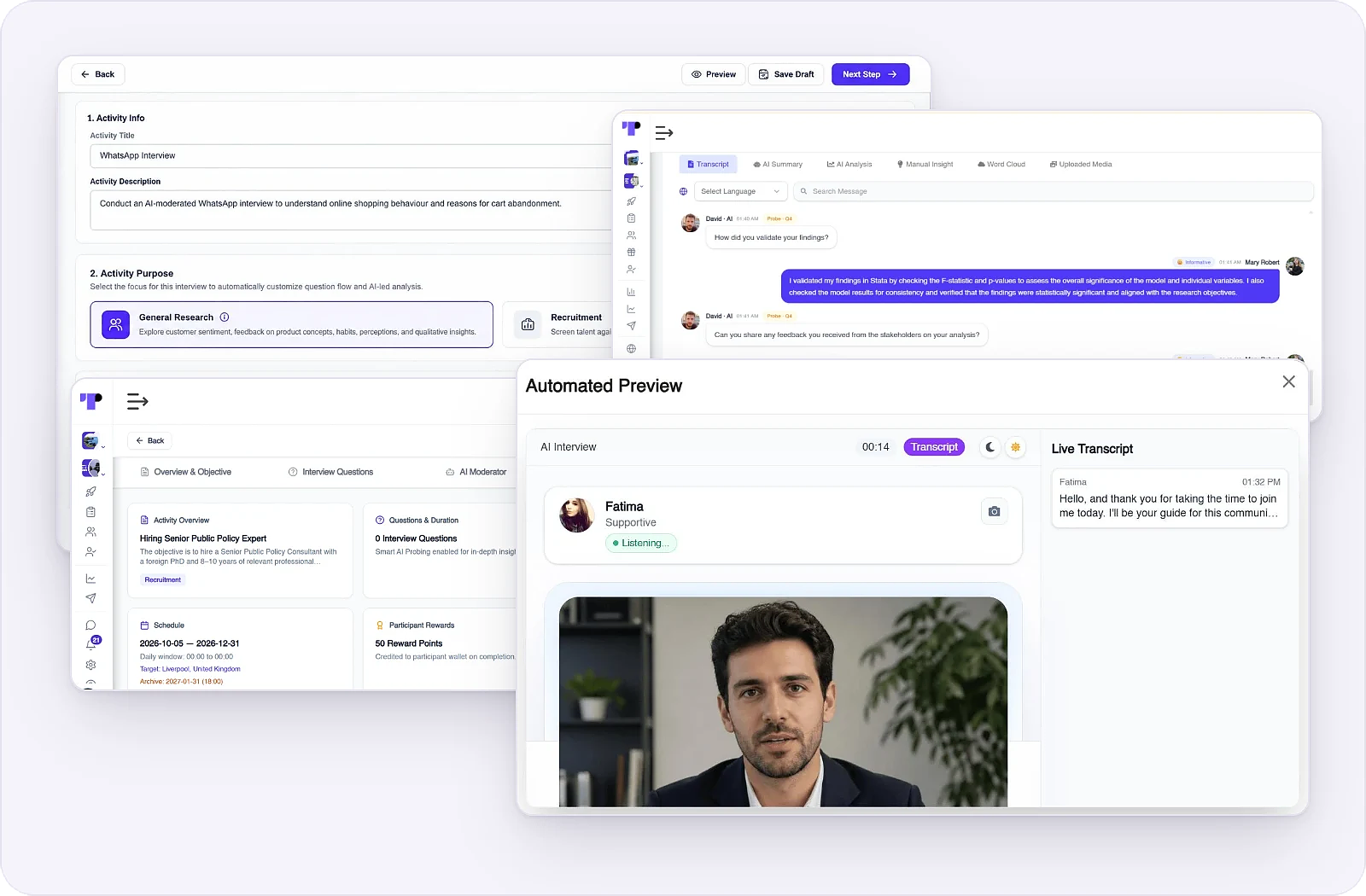The image size is (1366, 896).
Task: Click the paper plane icon in Transcript window sidebar
Action: point(631,326)
